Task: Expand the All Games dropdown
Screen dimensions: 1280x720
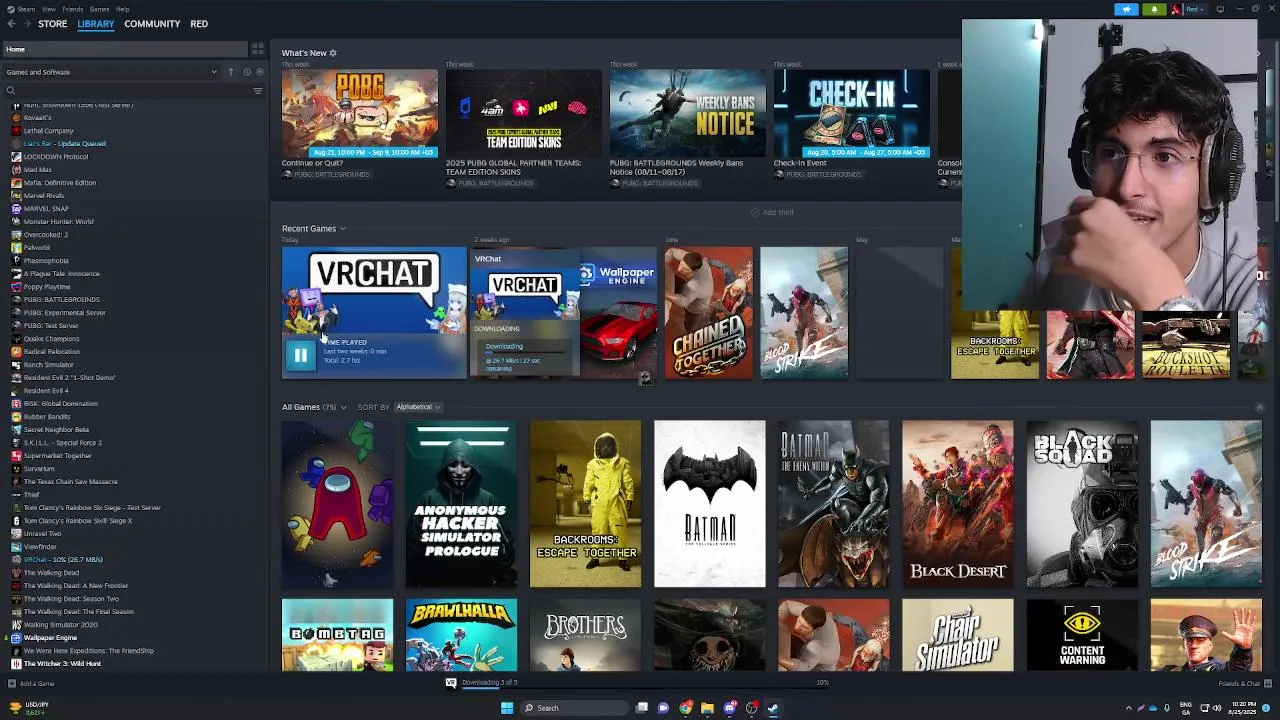Action: tap(343, 407)
